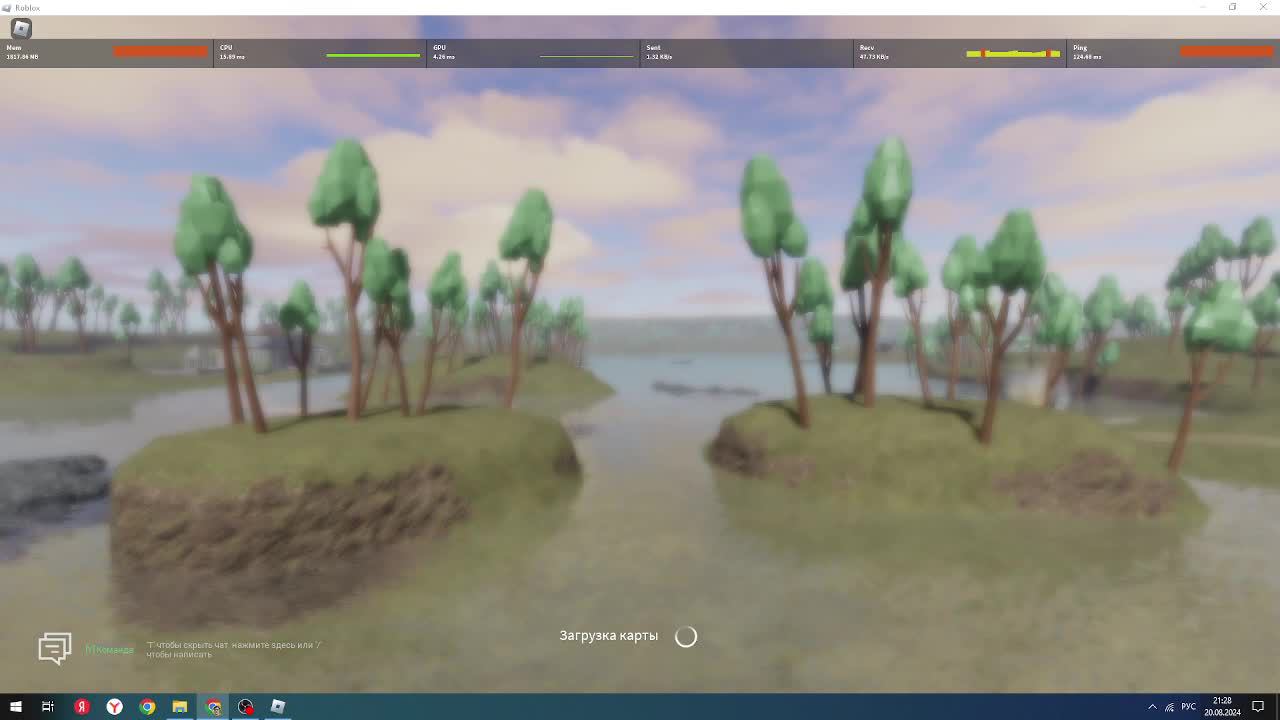Open the screen recorder app in taskbar
Screen dimensions: 1280x720
click(246, 707)
